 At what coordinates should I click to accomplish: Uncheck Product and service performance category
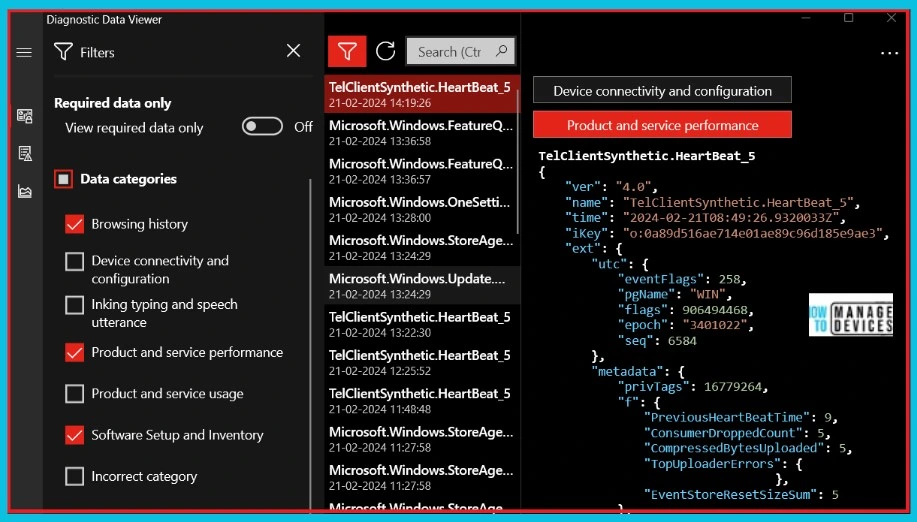74,352
